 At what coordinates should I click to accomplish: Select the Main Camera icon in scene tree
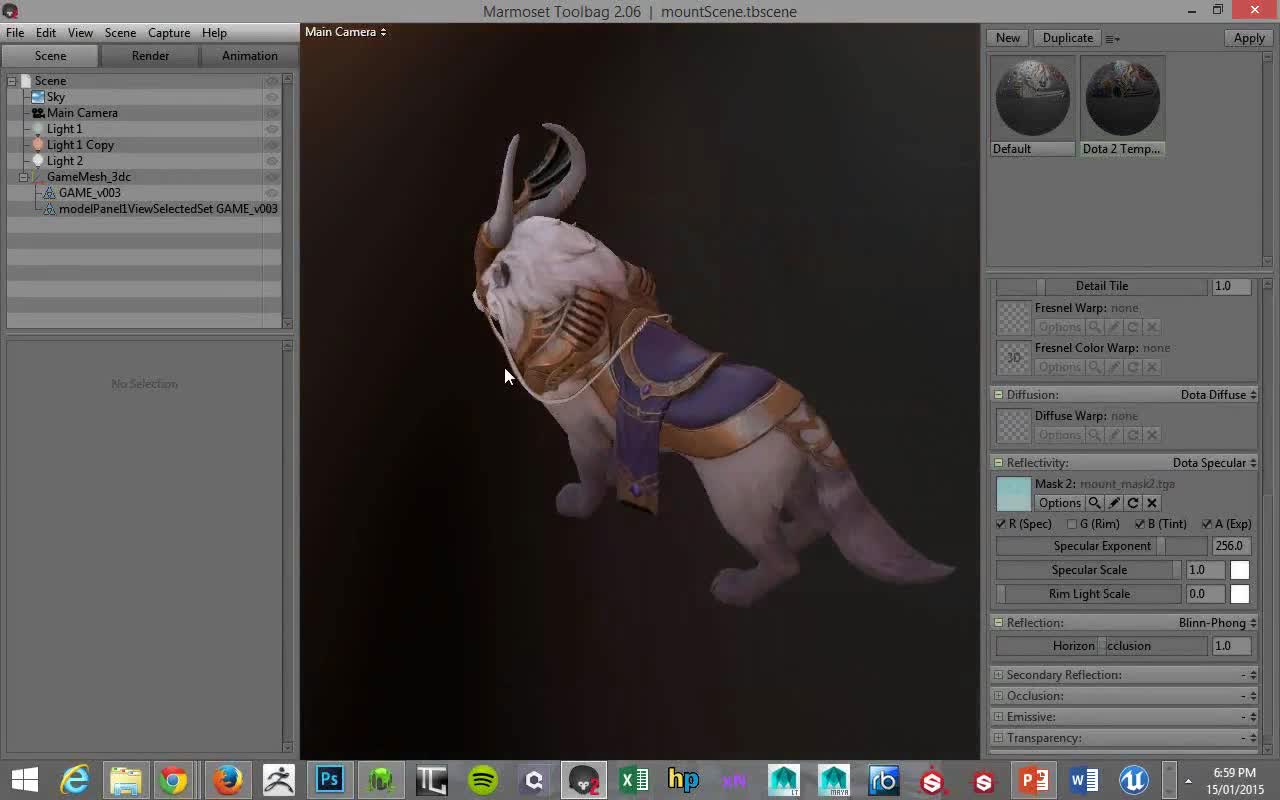coord(38,113)
